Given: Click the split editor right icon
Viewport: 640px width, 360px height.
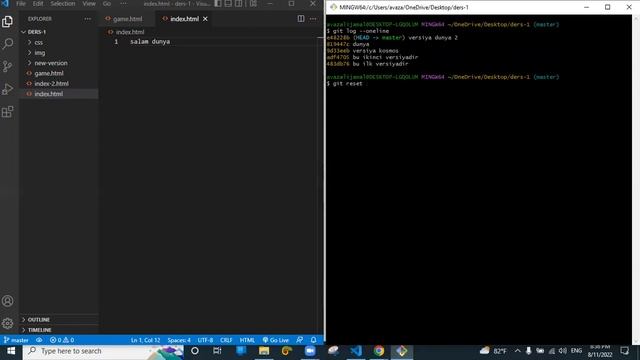Looking at the screenshot, I should 301,19.
